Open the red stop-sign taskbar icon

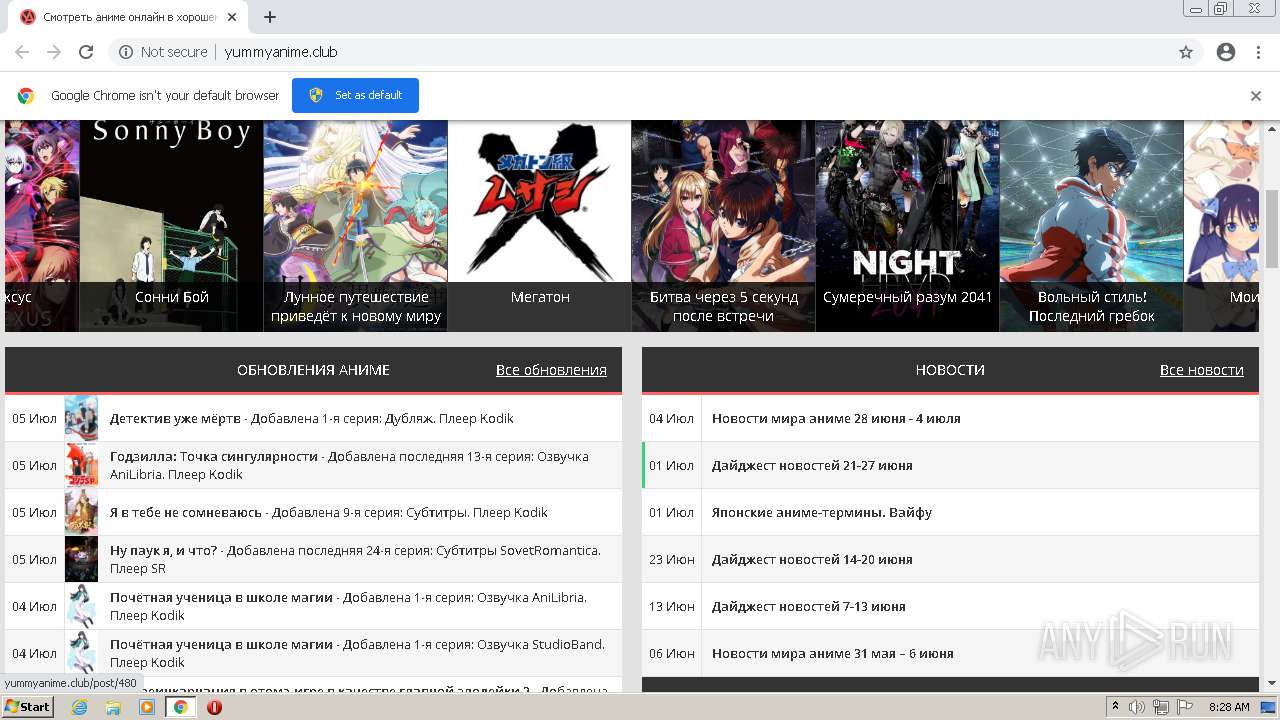[214, 707]
